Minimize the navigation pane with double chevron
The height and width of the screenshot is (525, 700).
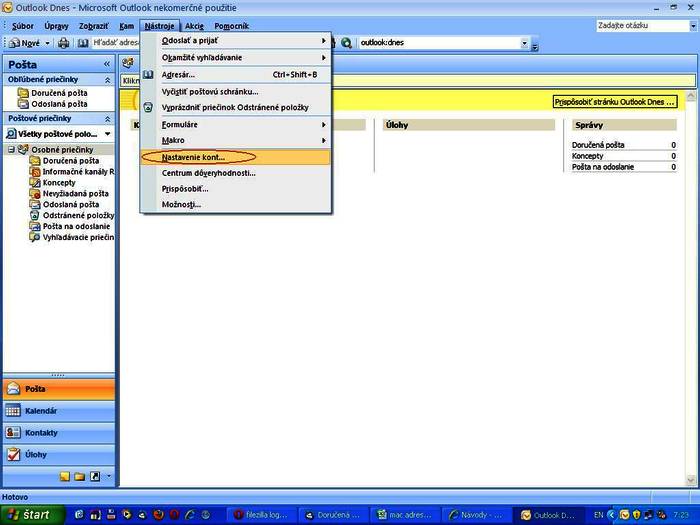(107, 64)
